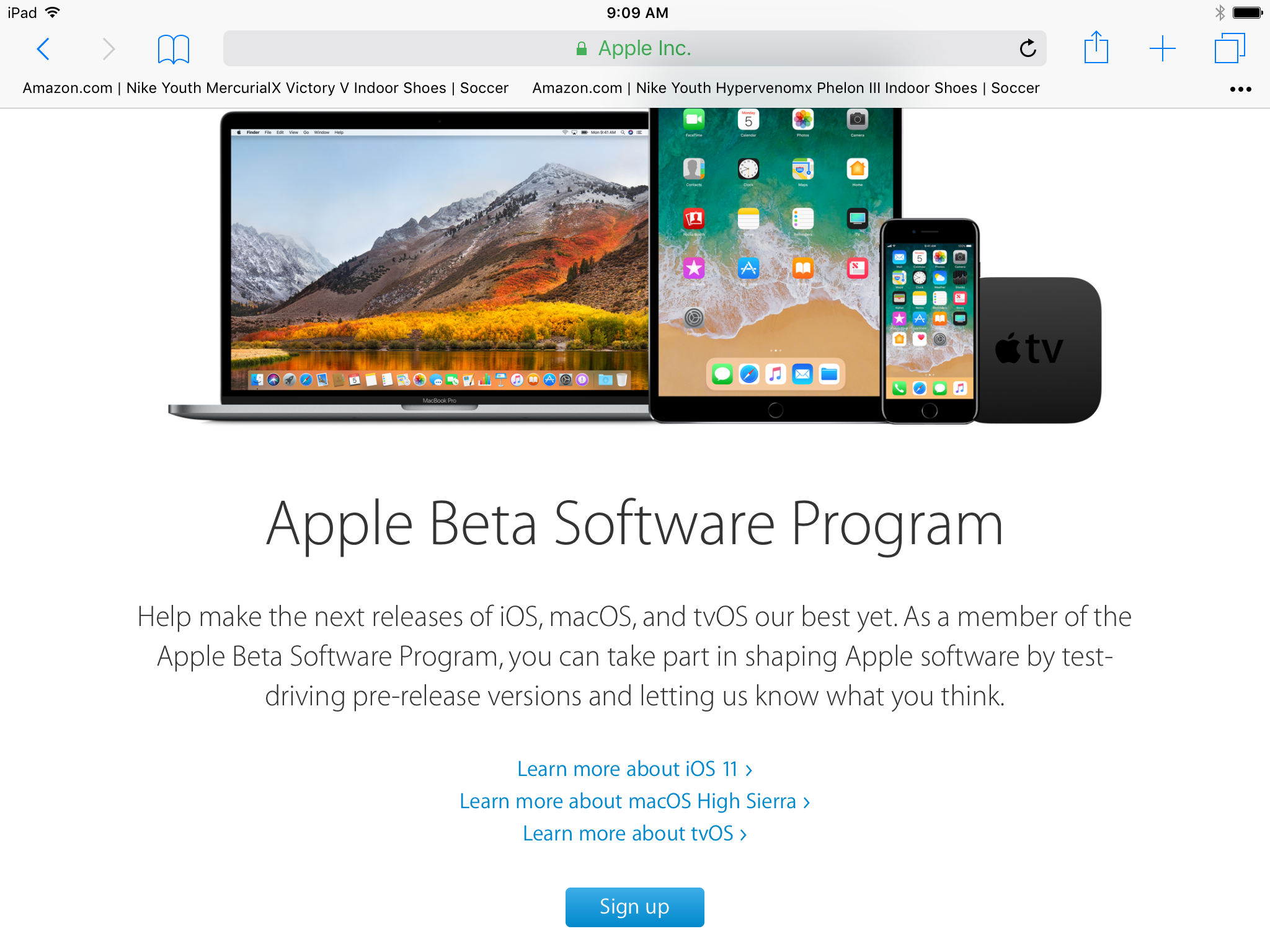Open Nike Youth Hypervenomx Phelon III bookmark
The width and height of the screenshot is (1270, 952).
pyautogui.click(x=786, y=88)
